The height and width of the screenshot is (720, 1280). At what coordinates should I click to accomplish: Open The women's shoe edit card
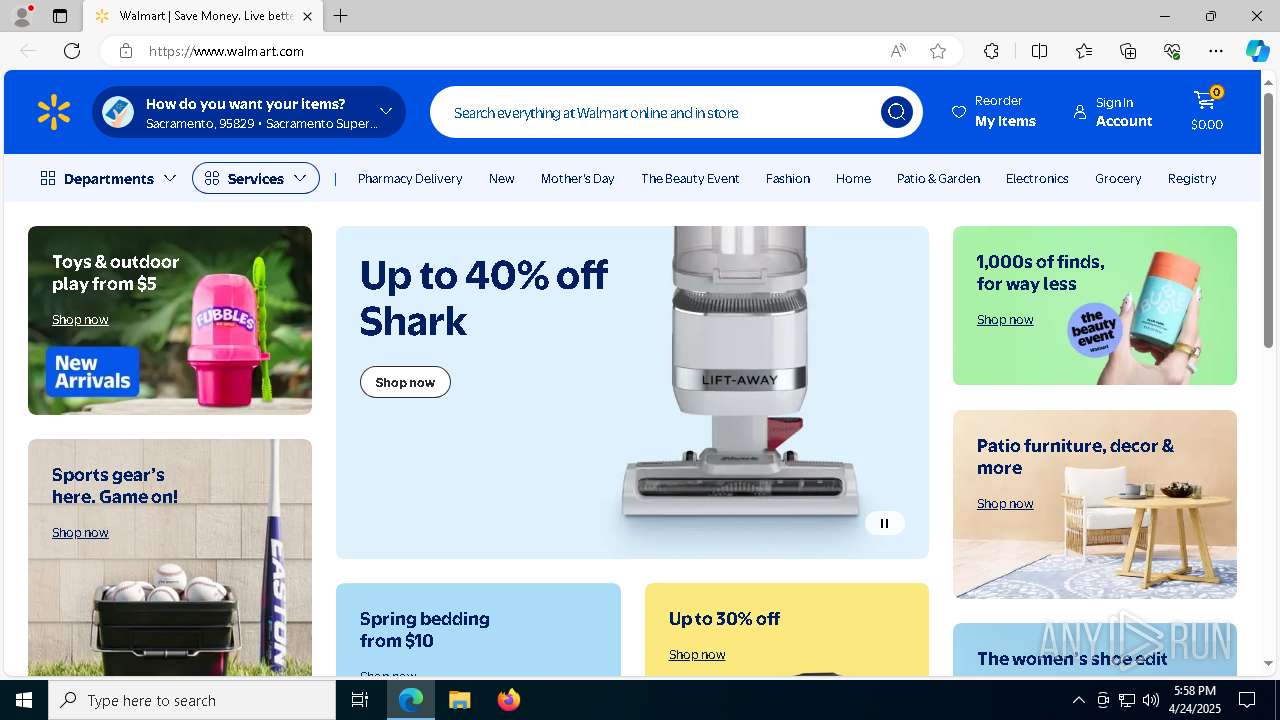pos(1095,650)
